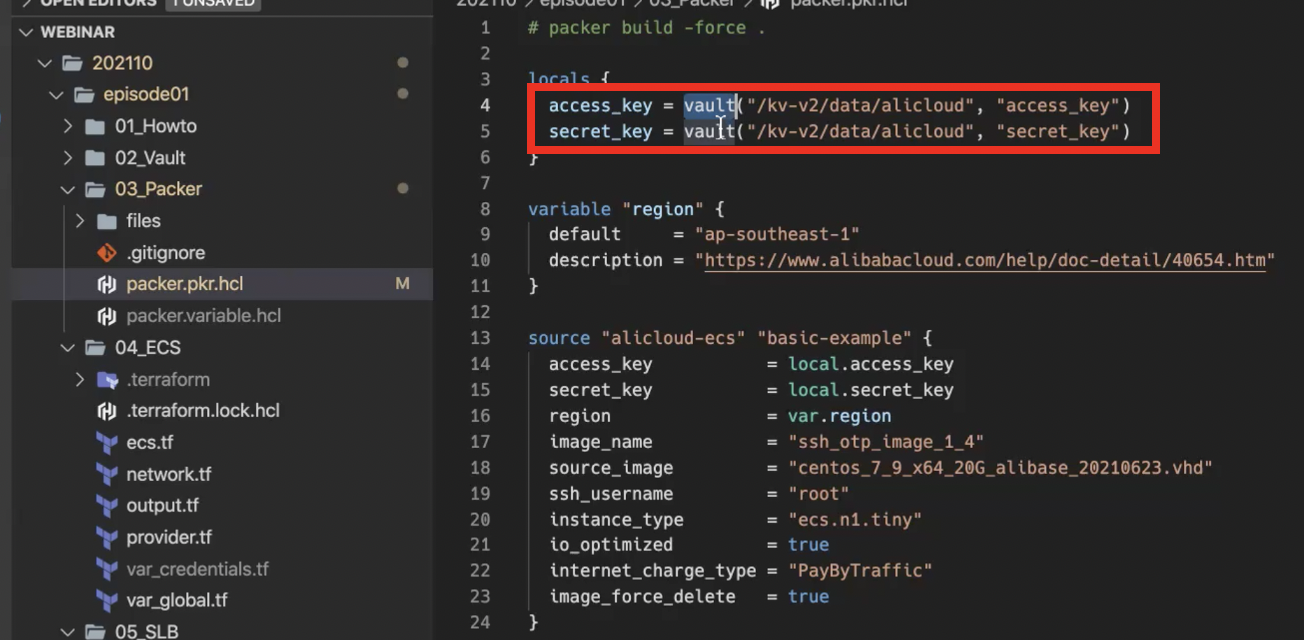
Task: Click the 1 UNSAVED badge
Action: [x=213, y=3]
